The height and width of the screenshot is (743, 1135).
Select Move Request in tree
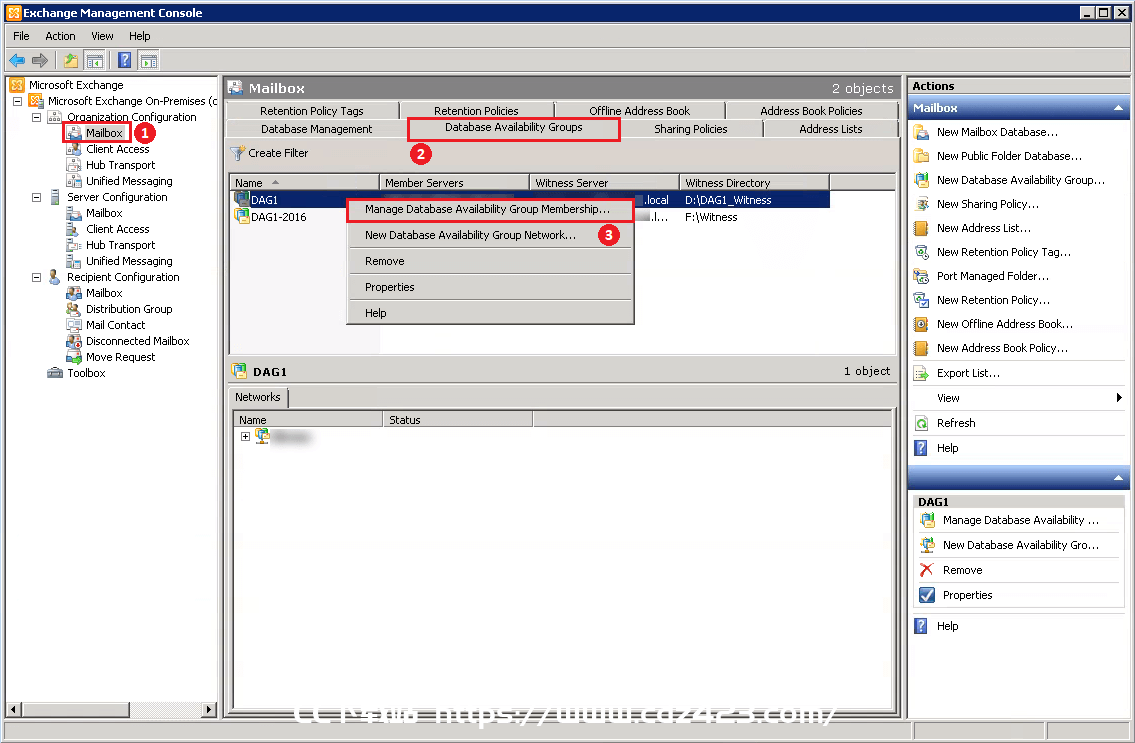120,357
